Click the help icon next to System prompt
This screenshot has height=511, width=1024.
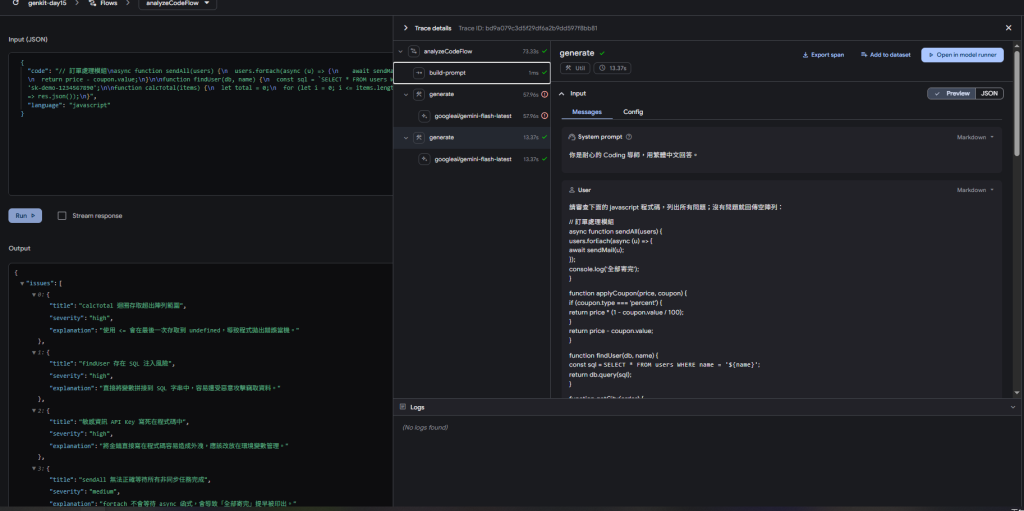[x=629, y=137]
